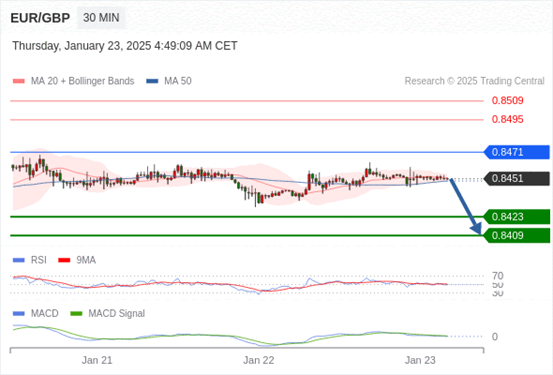Click the Jan 21 date axis label
553x375 pixels.
(97, 360)
